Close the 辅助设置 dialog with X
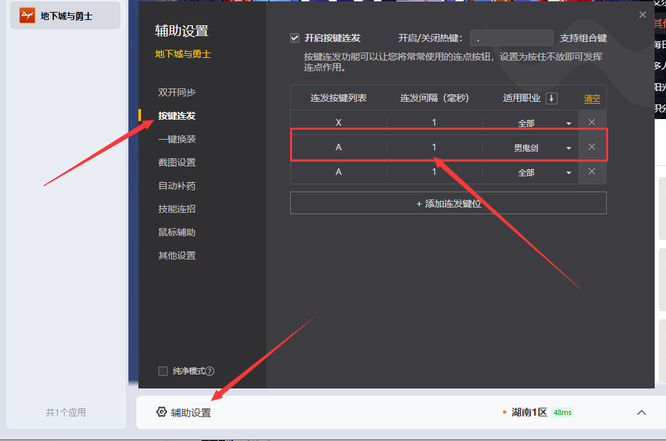666x441 pixels. pyautogui.click(x=642, y=15)
